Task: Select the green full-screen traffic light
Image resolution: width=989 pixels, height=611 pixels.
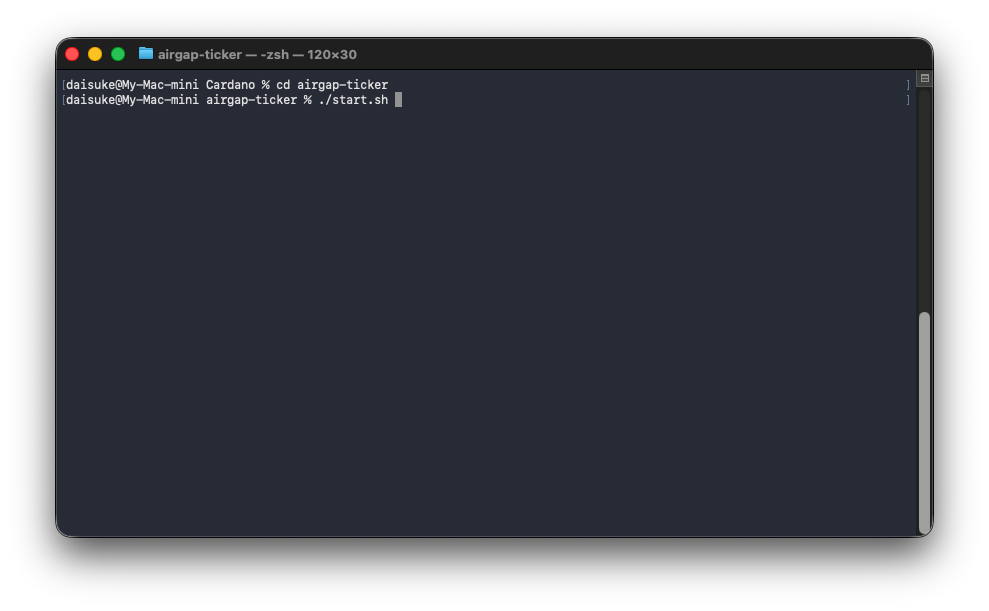Action: tap(117, 54)
